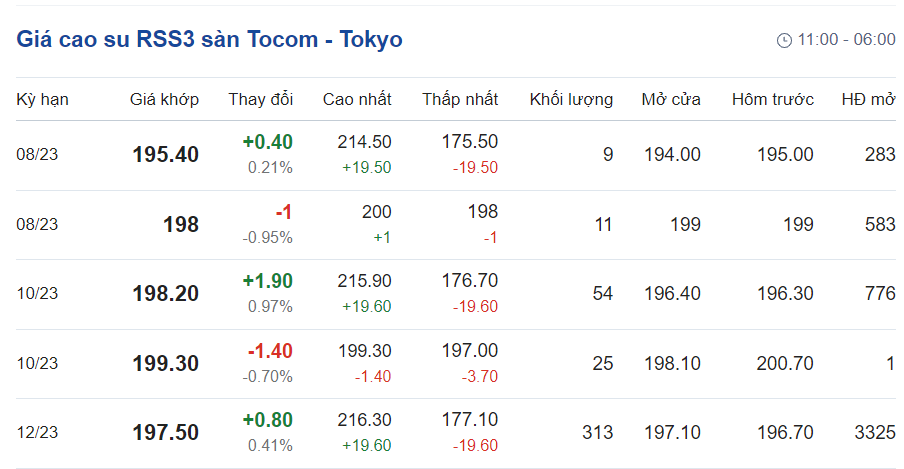Open the "Giá cao su RSS3 sàn Tocom - Tokyo" heading
904x469 pixels.
click(210, 40)
